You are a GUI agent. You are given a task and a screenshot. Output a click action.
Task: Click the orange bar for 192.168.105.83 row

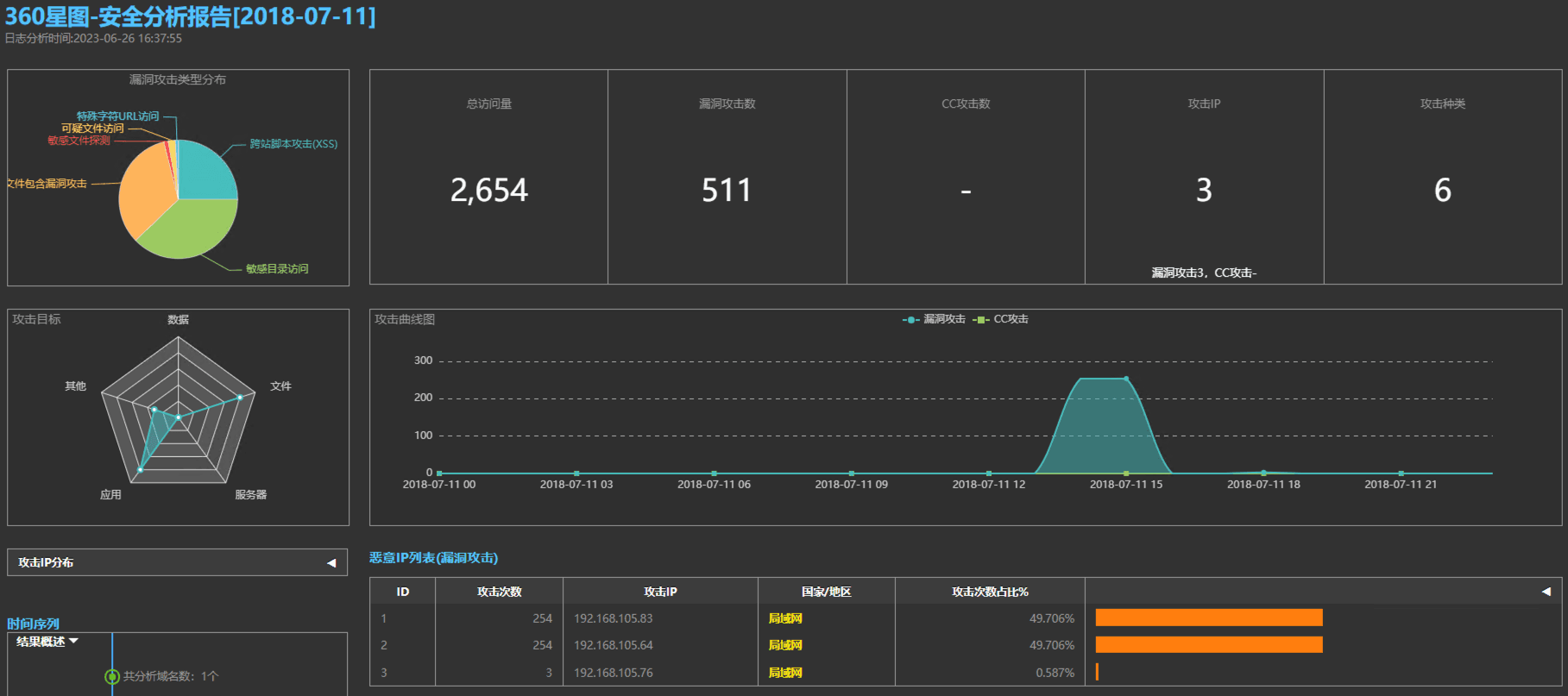(1209, 618)
